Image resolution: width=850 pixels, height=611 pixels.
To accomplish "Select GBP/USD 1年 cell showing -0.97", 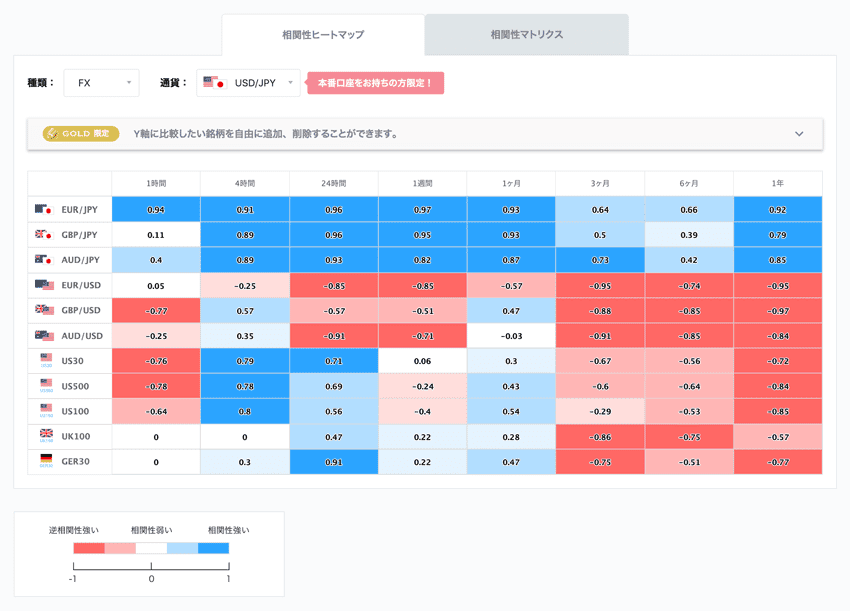I will click(x=777, y=311).
